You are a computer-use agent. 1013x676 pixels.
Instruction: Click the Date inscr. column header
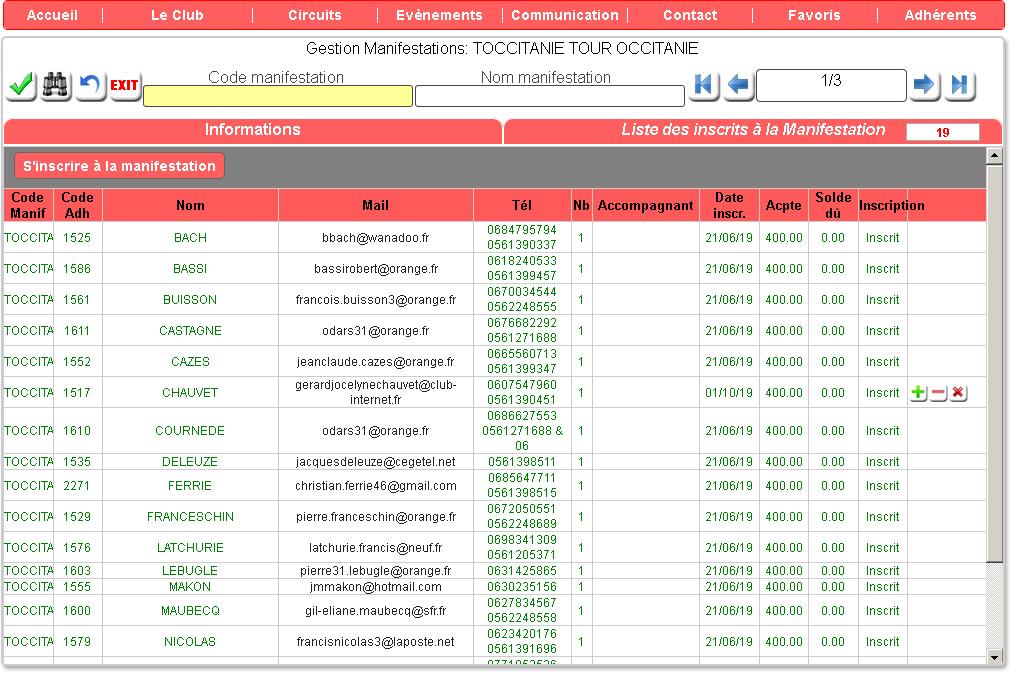729,206
